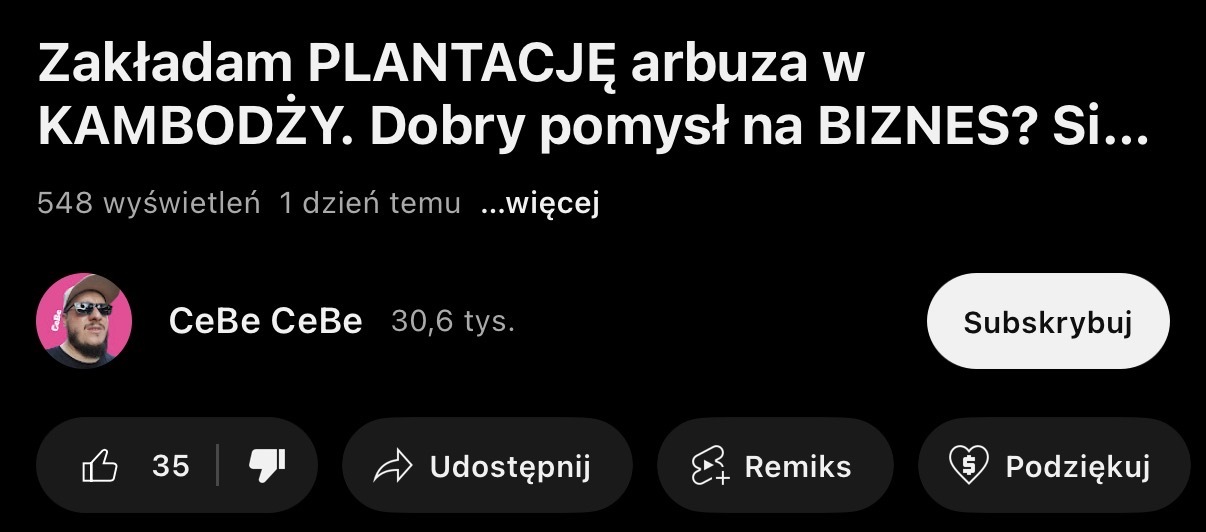This screenshot has height=532, width=1206.
Task: Click the Remiks shorts icon
Action: (x=711, y=467)
